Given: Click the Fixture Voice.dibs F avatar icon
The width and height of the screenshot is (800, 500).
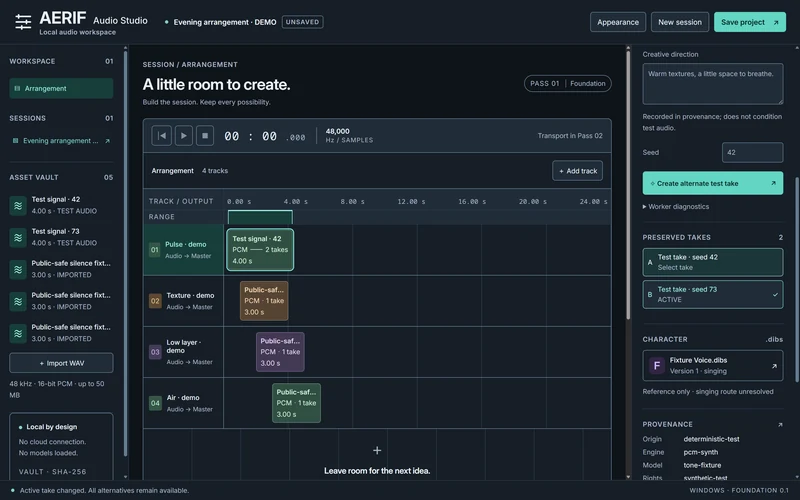Looking at the screenshot, I should coord(657,365).
